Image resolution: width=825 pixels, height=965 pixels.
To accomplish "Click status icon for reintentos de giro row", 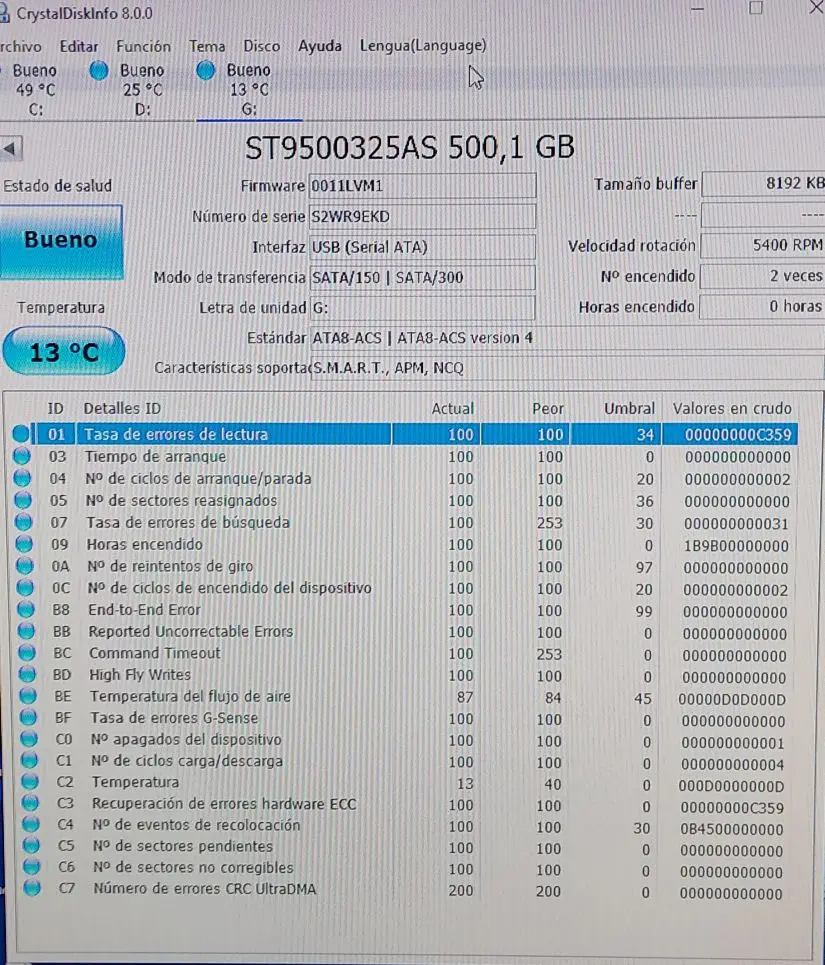I will coord(25,566).
